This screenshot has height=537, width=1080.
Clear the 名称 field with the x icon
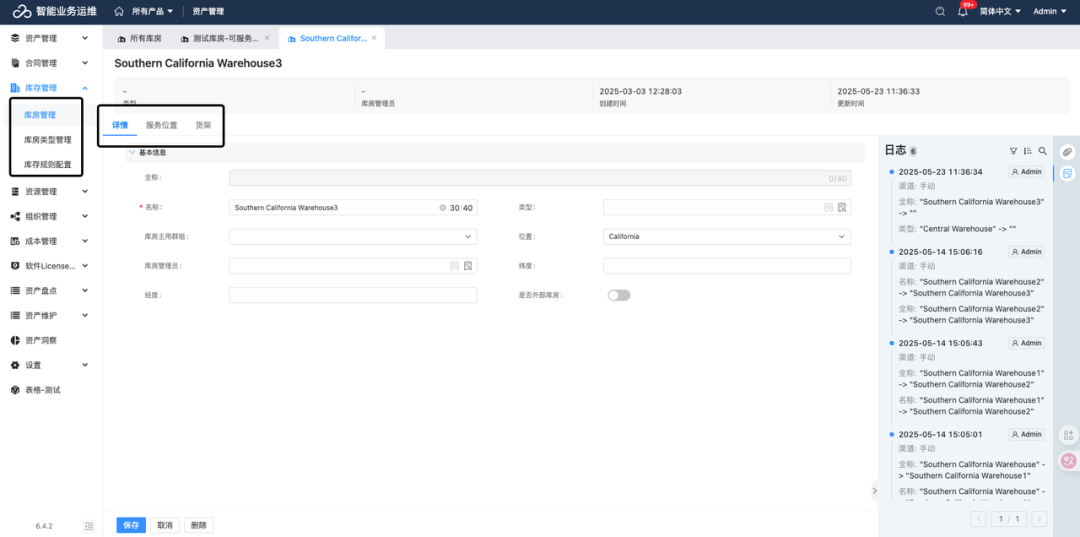click(x=442, y=207)
